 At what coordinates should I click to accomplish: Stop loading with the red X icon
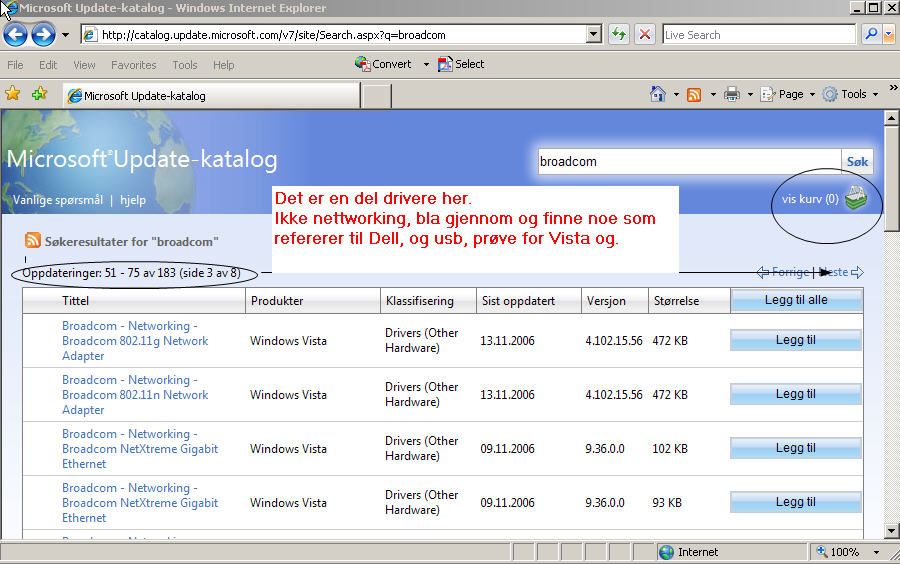tap(645, 34)
